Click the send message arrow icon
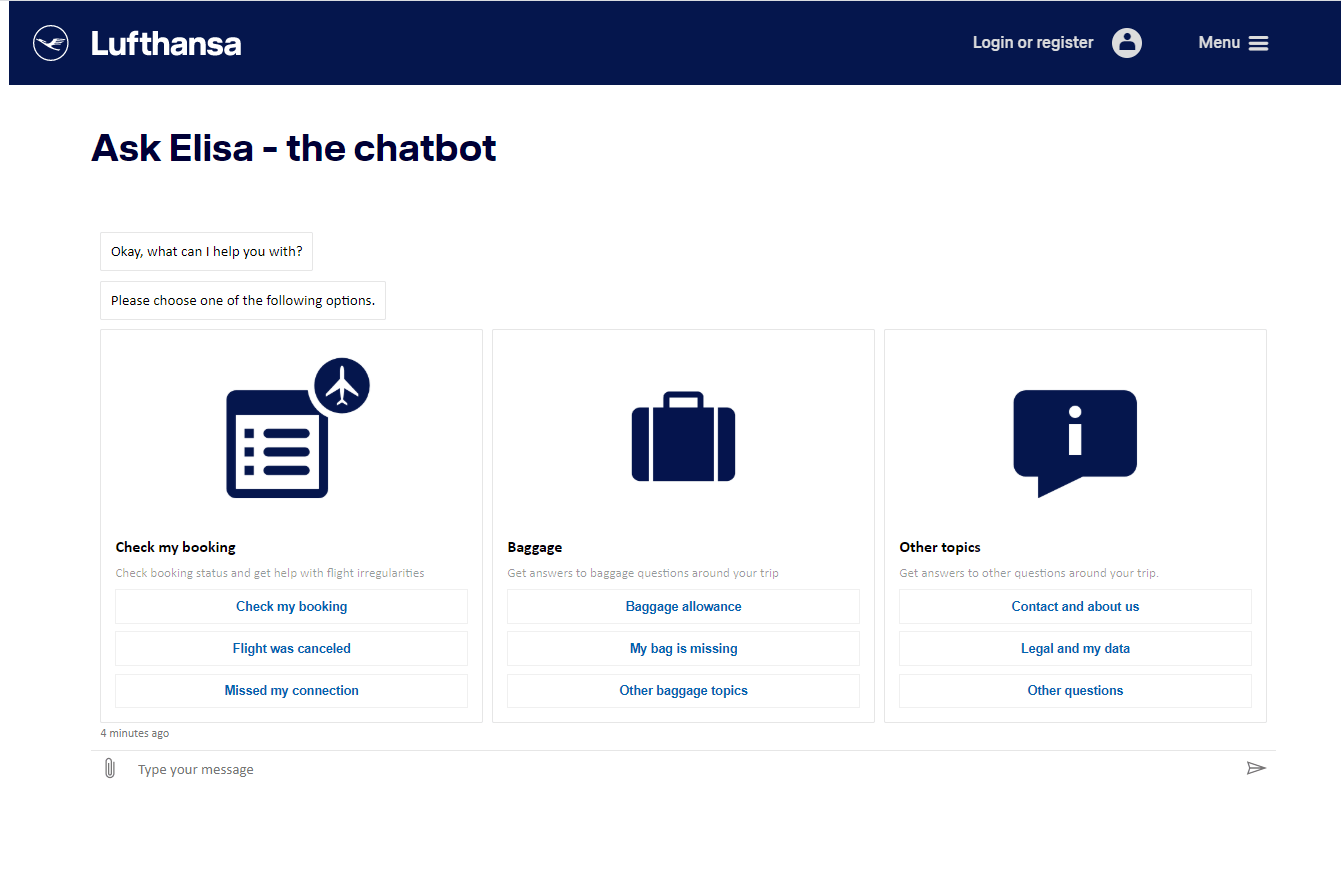The height and width of the screenshot is (890, 1341). pos(1256,768)
